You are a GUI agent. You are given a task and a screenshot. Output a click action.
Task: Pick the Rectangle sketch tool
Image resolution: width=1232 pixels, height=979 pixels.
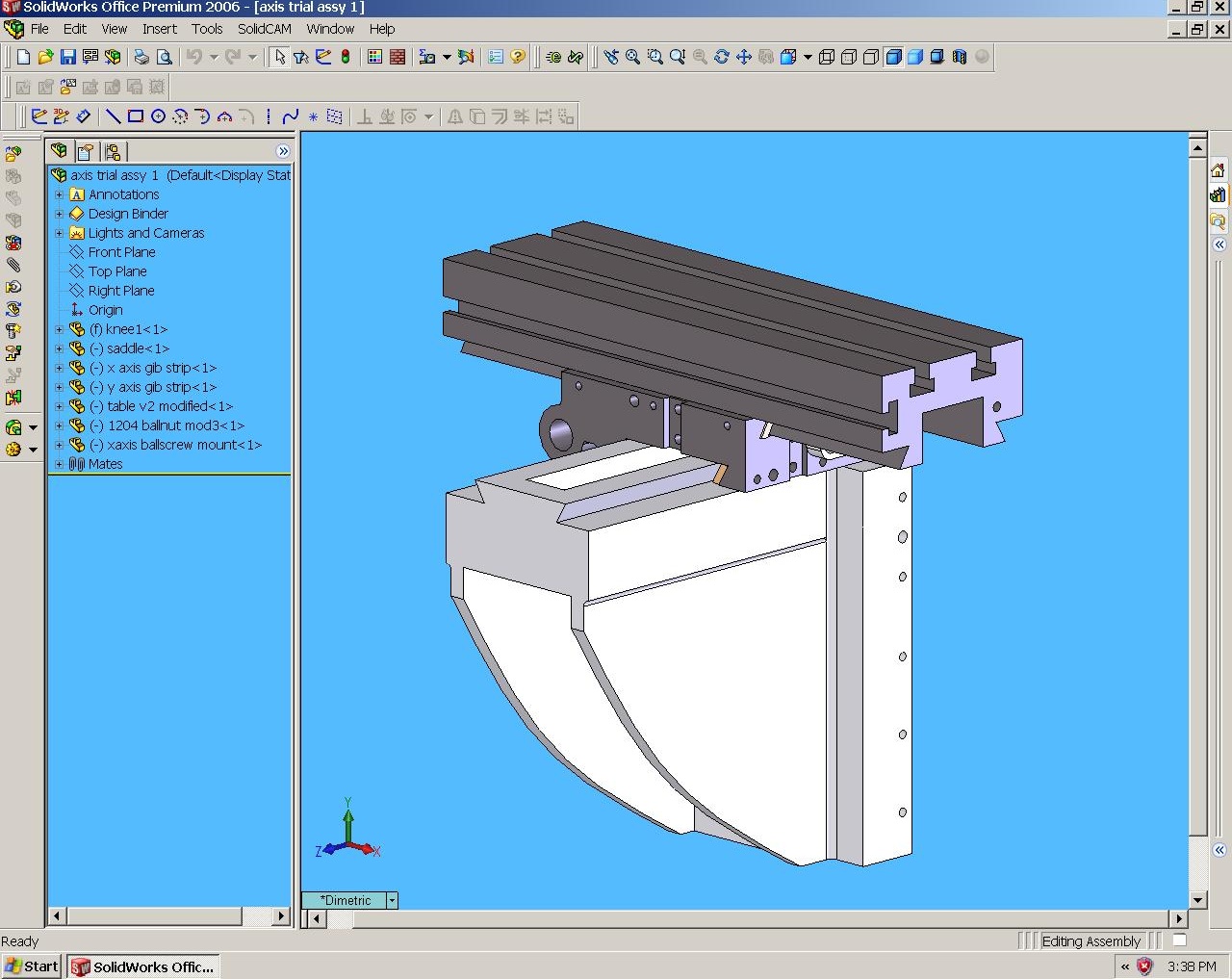coord(136,116)
